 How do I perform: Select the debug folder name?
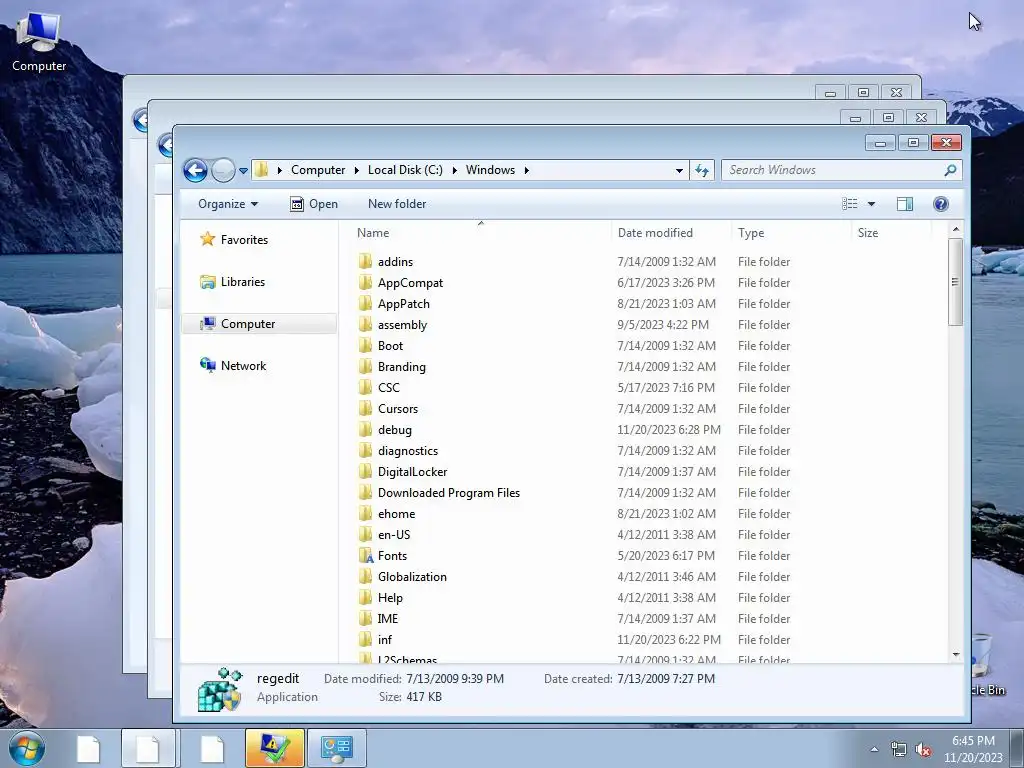tap(394, 430)
